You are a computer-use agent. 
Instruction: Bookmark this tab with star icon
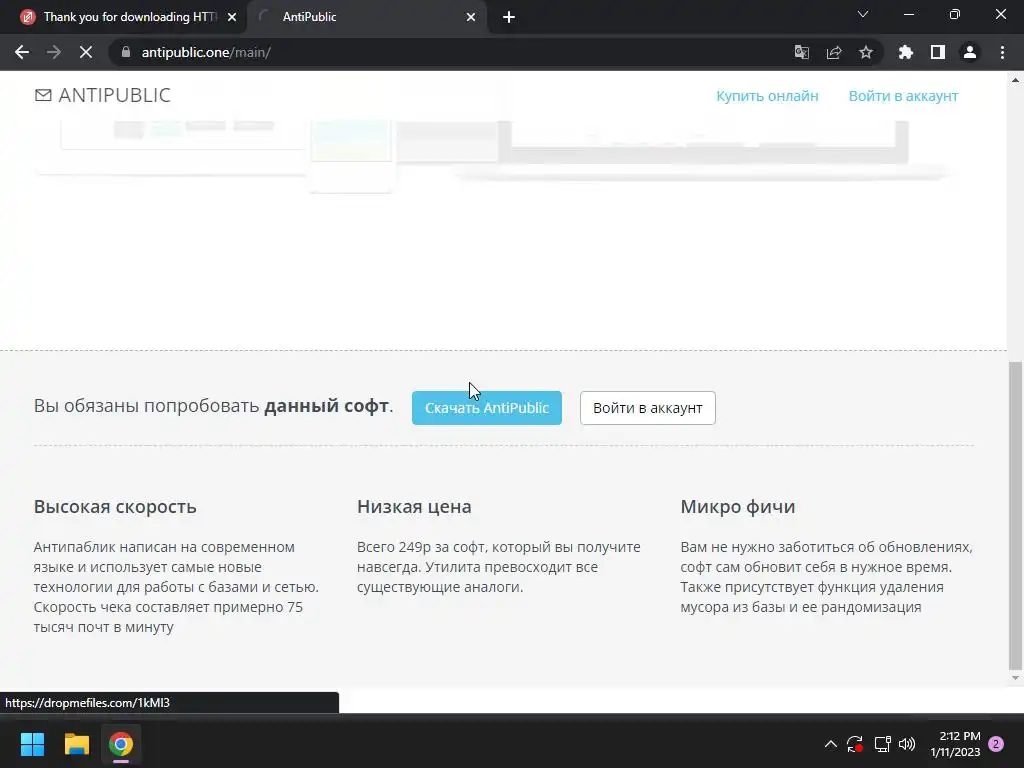tap(866, 52)
